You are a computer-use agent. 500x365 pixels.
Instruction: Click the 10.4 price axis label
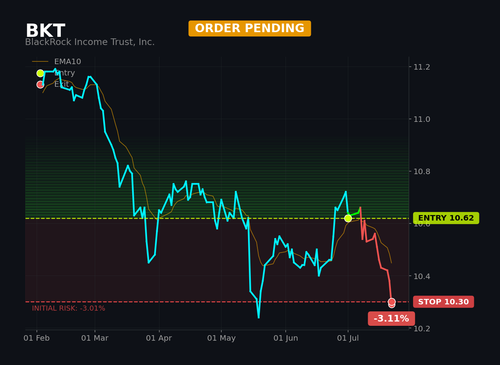pos(422,276)
